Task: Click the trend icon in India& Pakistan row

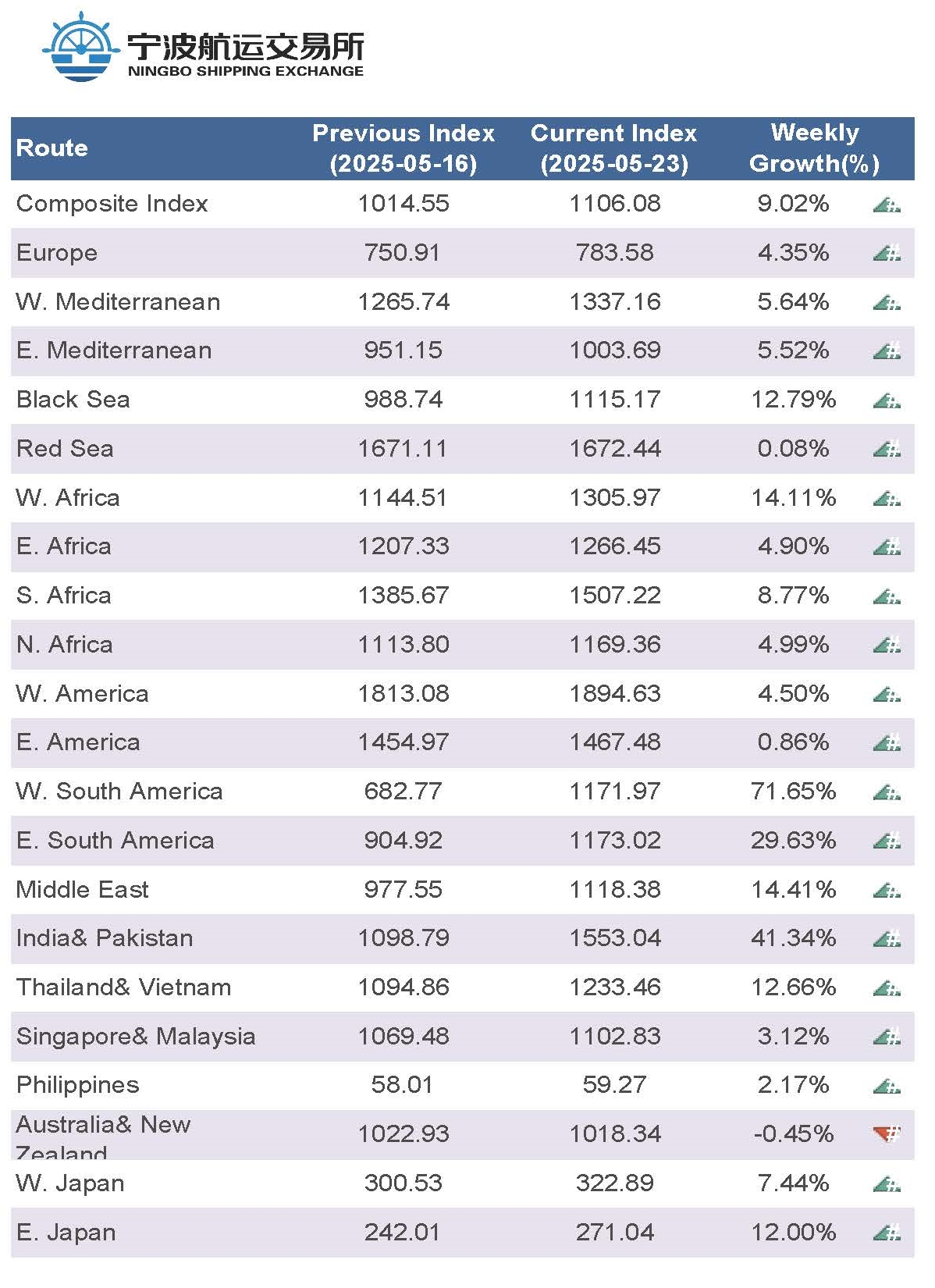Action: coord(887,939)
